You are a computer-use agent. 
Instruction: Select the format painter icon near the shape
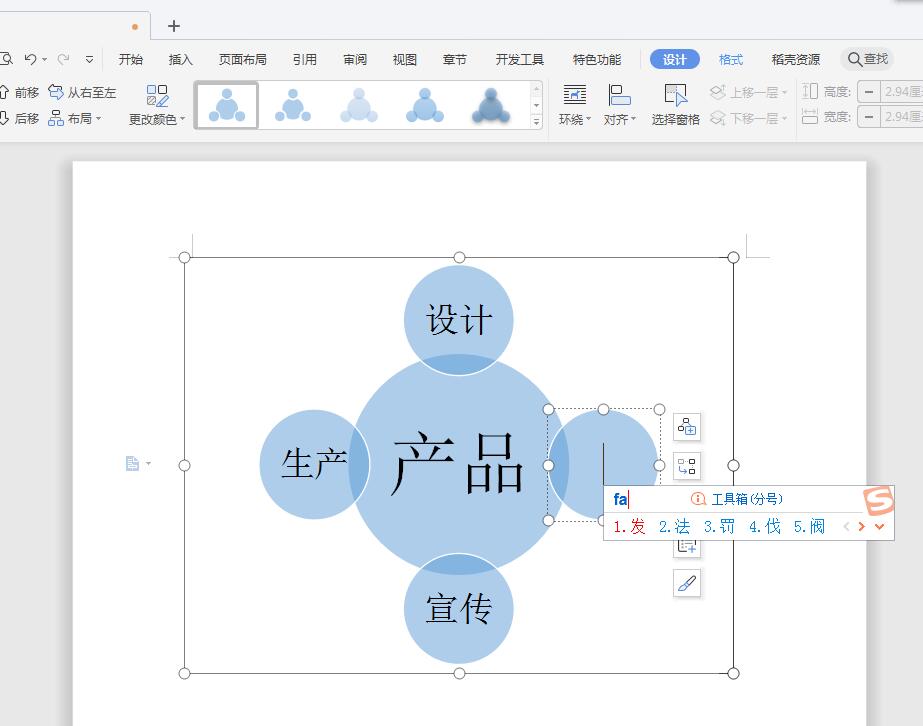687,583
